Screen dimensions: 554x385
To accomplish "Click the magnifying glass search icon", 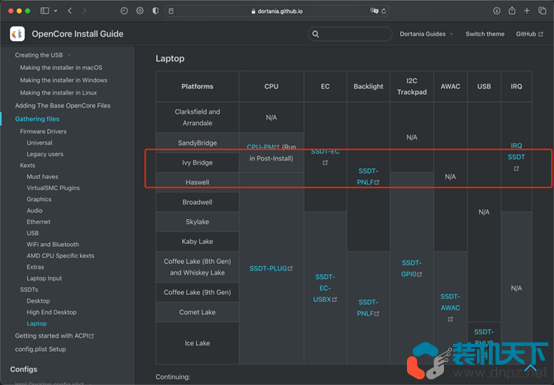I will click(316, 34).
